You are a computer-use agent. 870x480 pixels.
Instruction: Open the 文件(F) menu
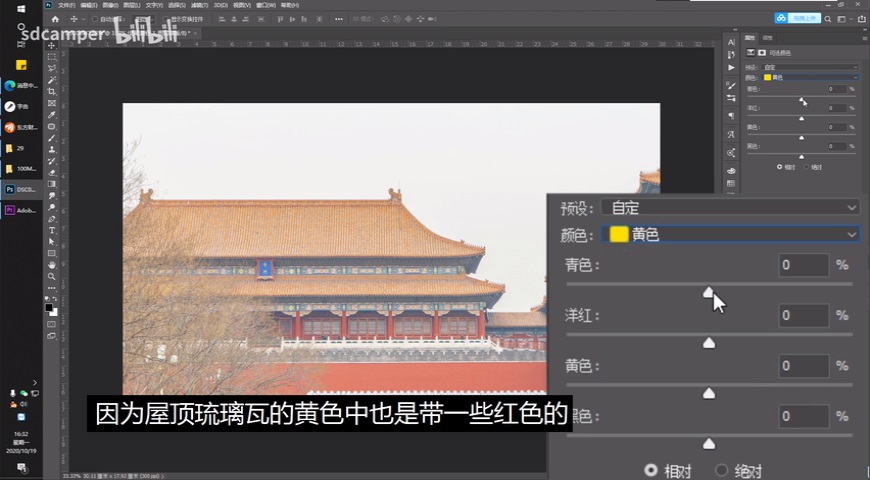point(67,5)
